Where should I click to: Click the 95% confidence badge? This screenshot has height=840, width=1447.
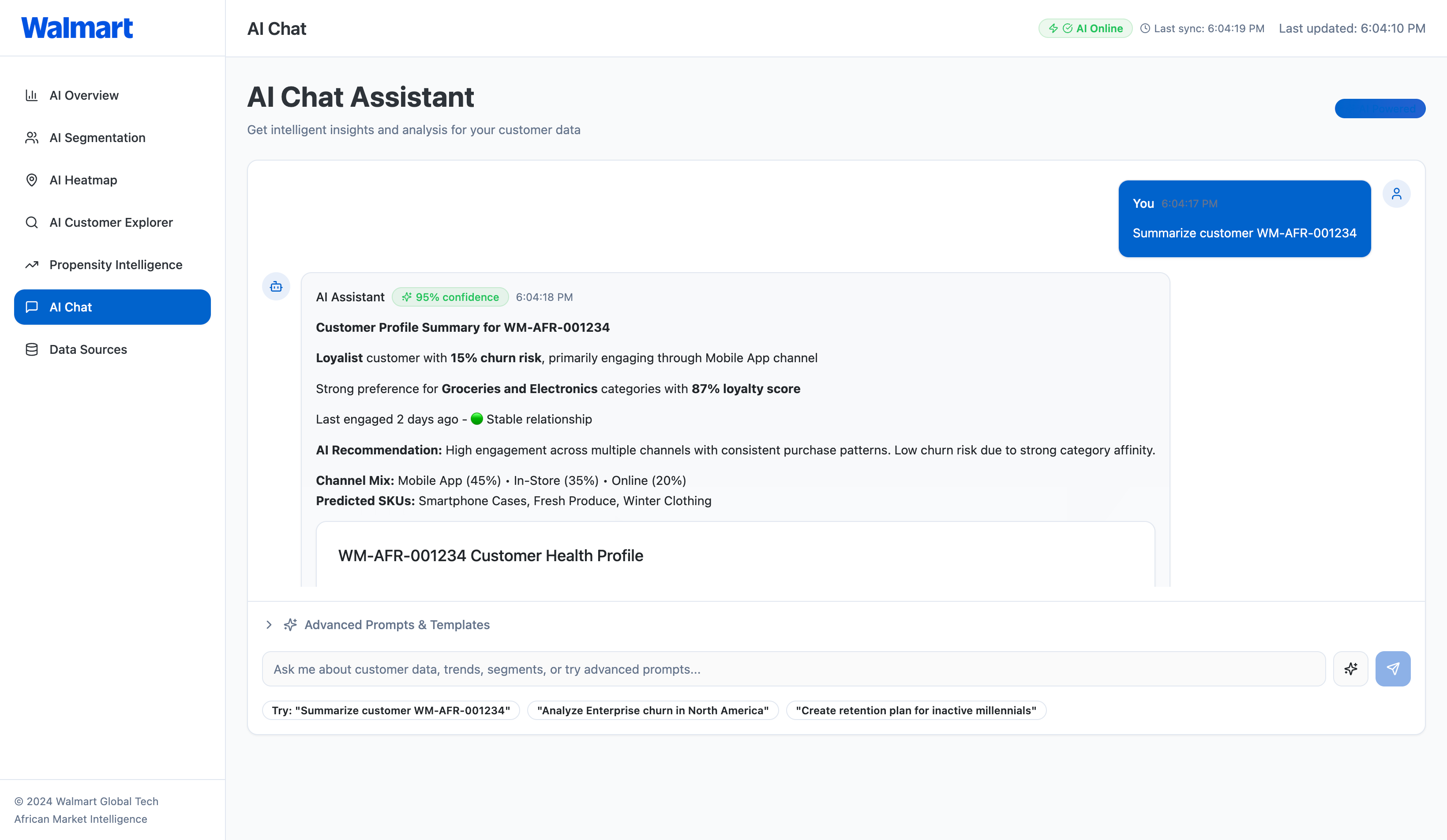(450, 297)
